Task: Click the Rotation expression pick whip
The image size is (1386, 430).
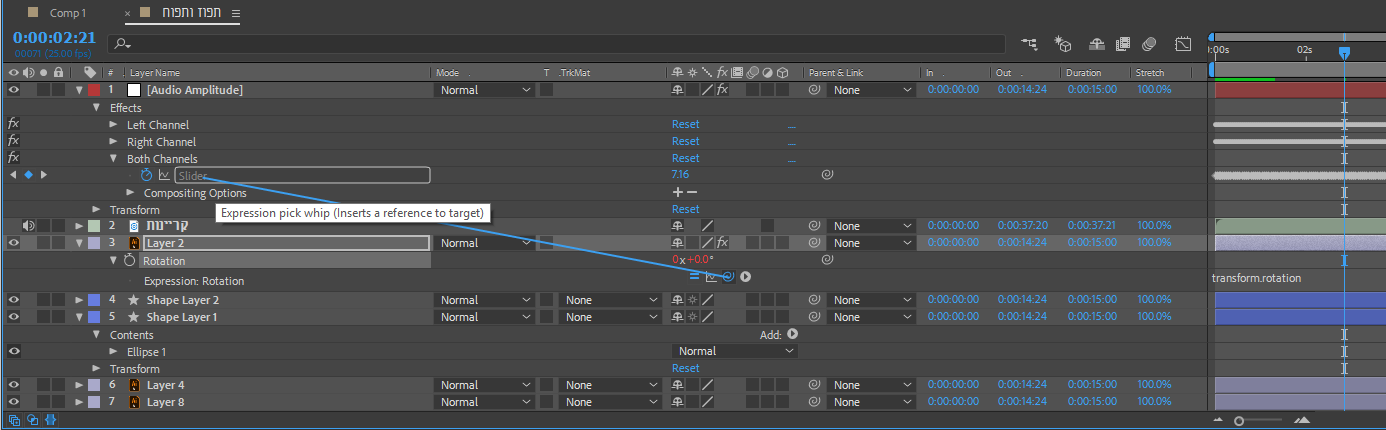Action: (729, 277)
